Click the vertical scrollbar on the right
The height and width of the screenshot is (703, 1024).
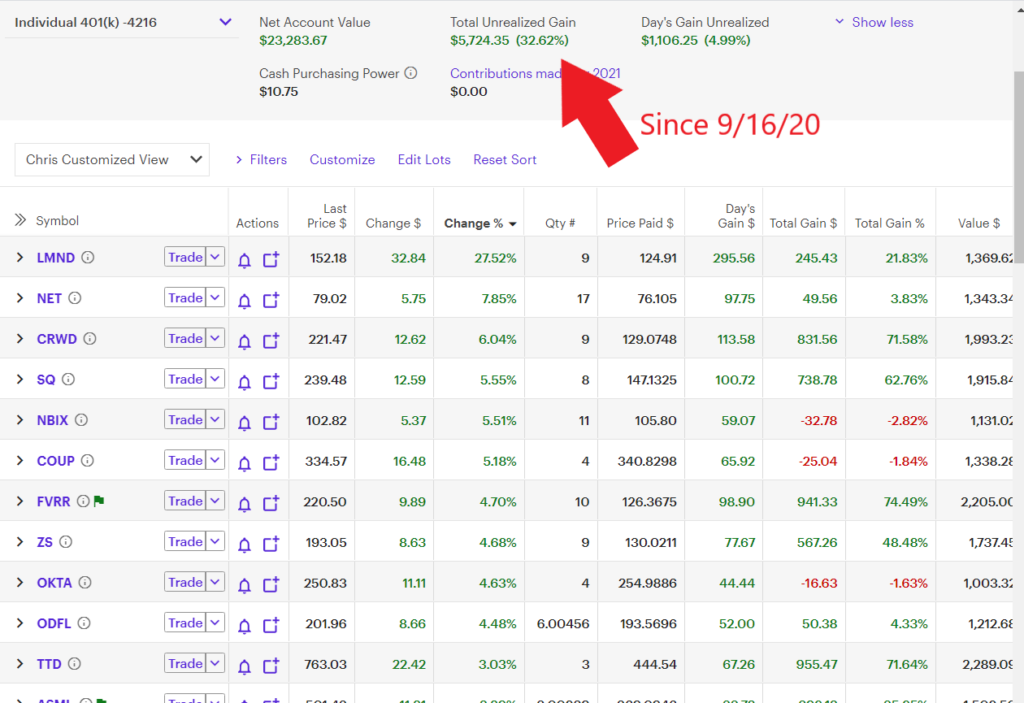(1018, 300)
